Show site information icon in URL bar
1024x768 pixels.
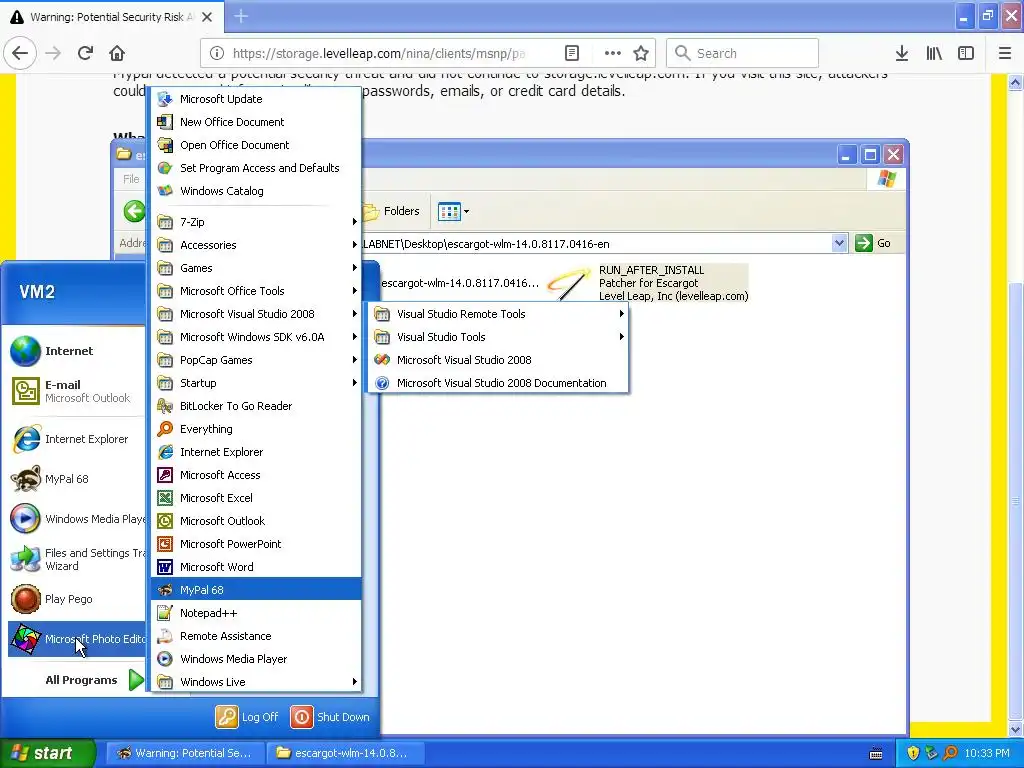pos(217,53)
